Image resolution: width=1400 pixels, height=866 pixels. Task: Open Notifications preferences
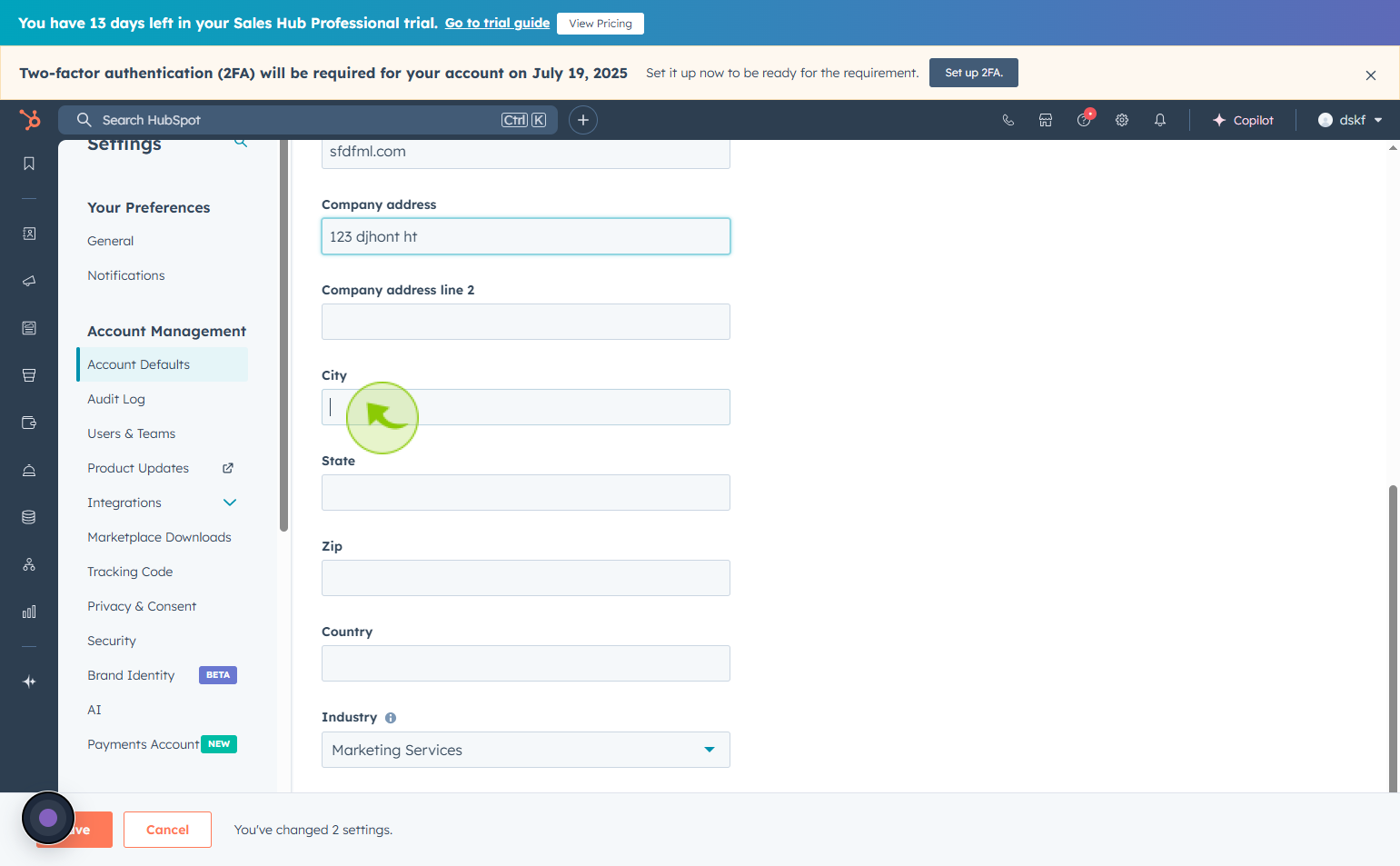pos(126,275)
